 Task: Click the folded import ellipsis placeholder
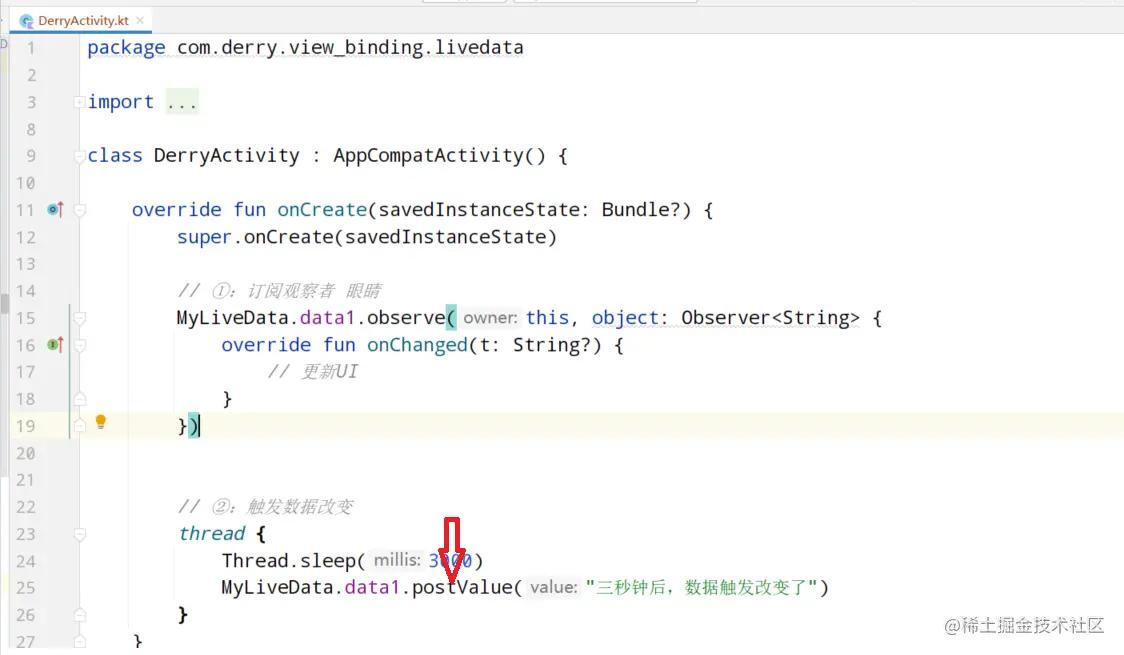point(181,102)
